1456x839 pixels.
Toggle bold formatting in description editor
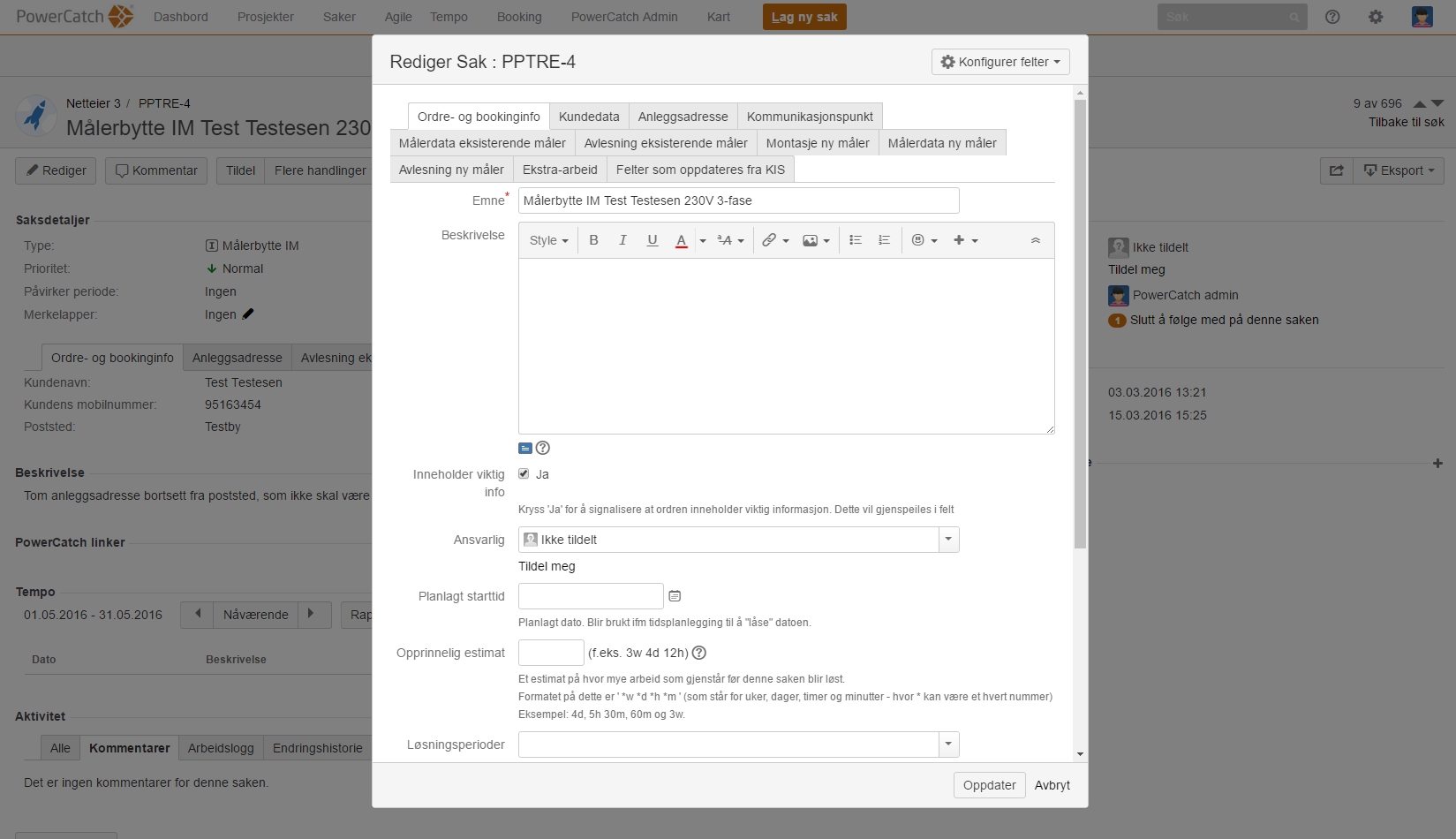click(593, 240)
